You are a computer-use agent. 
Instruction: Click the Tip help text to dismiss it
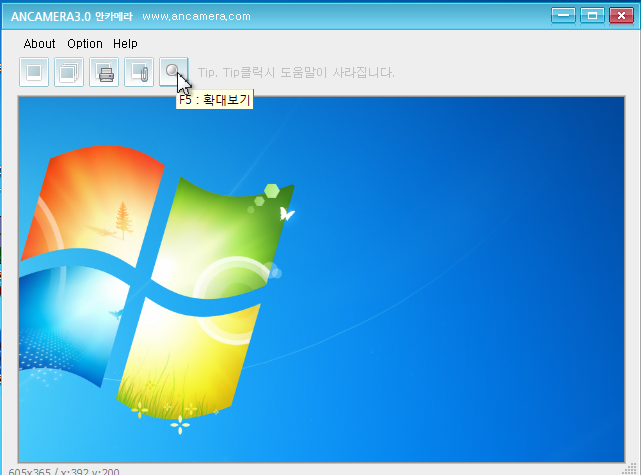(296, 73)
